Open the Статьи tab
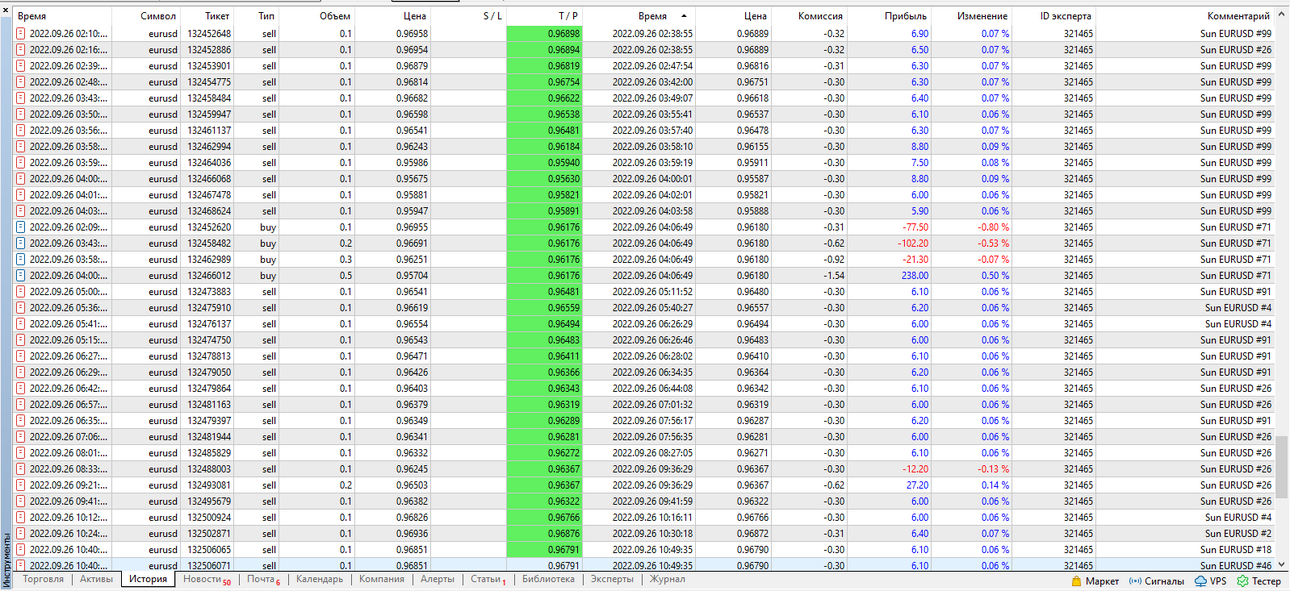The height and width of the screenshot is (591, 1290). tap(487, 580)
